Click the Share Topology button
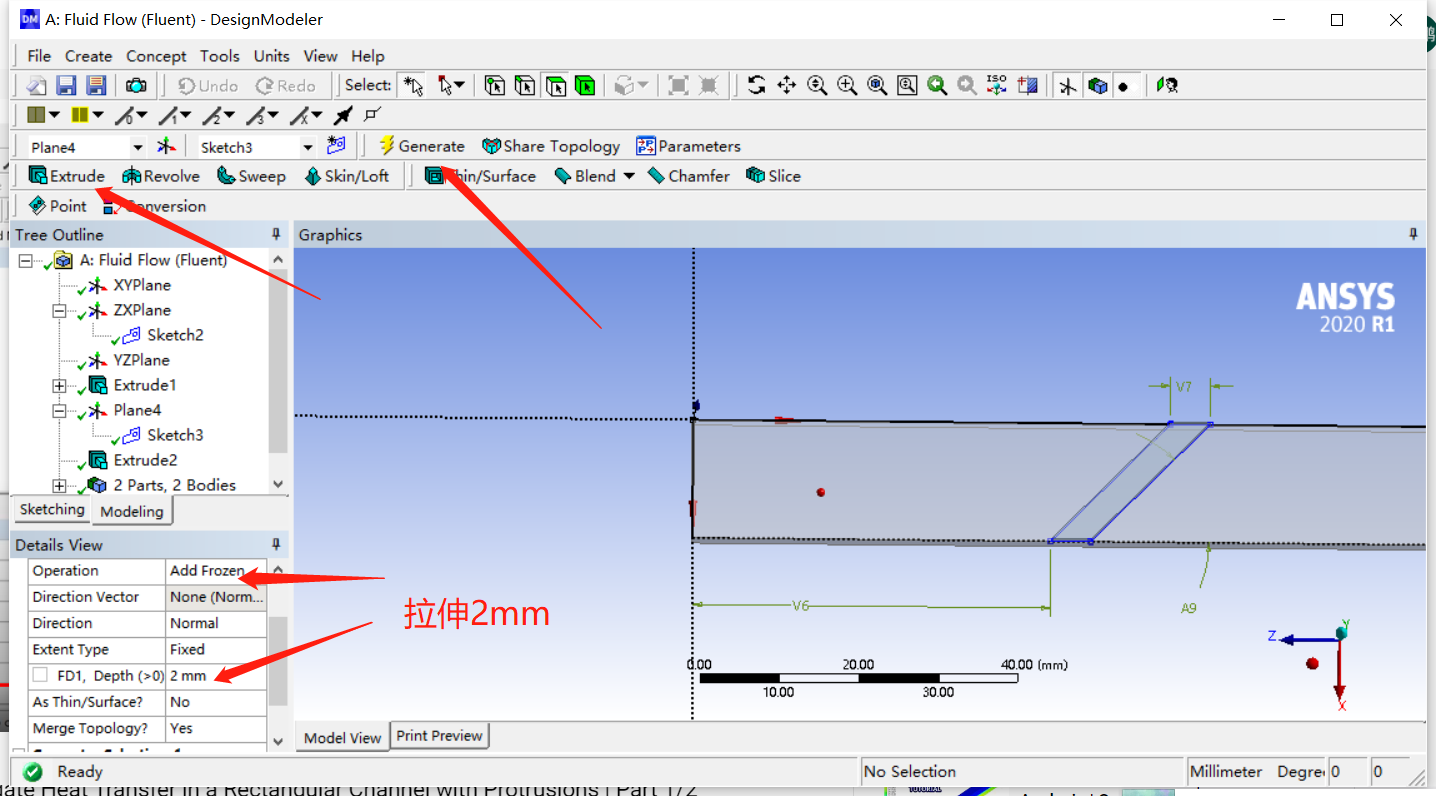Viewport: 1436px width, 796px height. pos(551,146)
